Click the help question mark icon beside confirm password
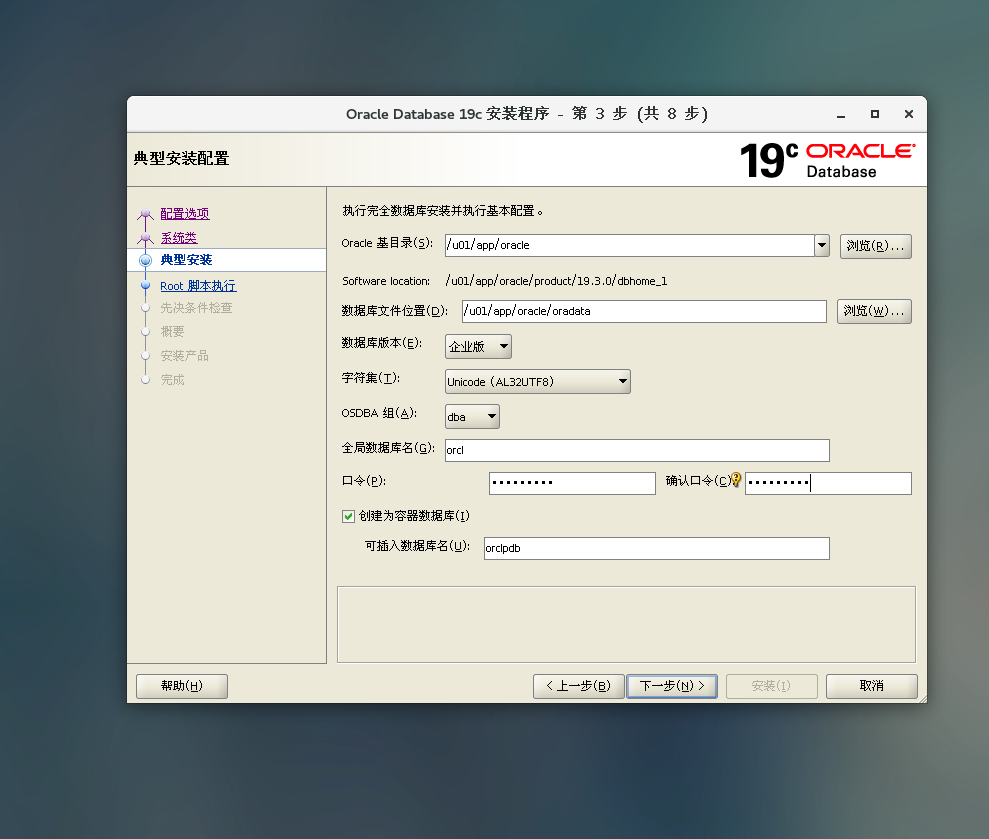Screen dimensions: 989x839 (x=737, y=479)
